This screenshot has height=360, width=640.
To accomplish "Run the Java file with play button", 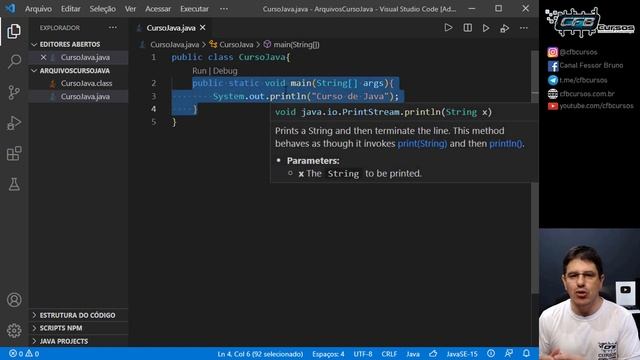I will click(x=448, y=28).
